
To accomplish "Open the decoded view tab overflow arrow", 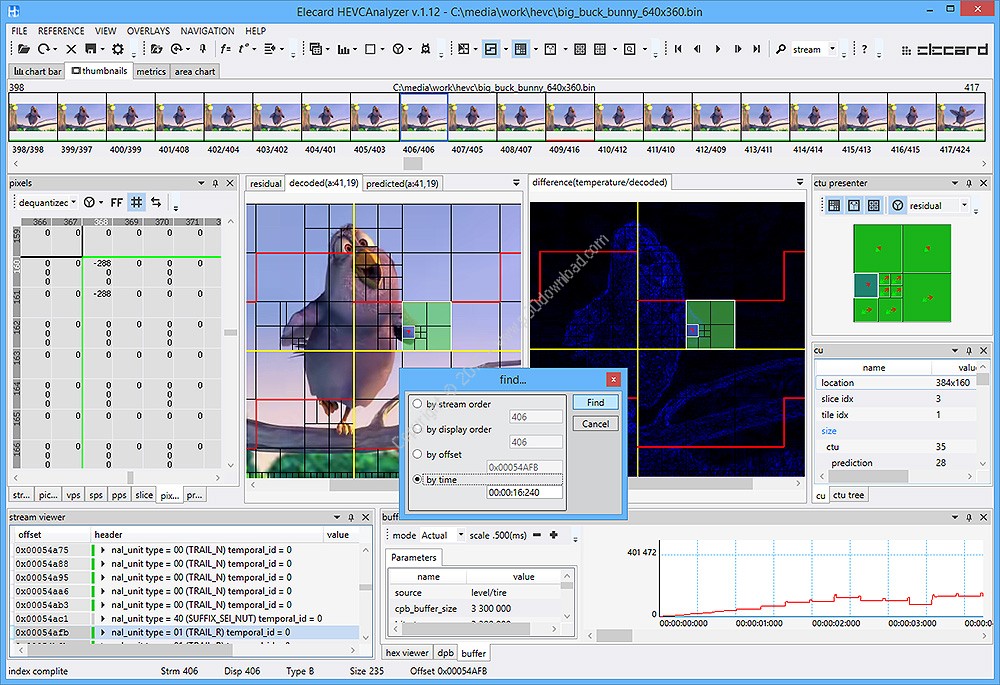I will [516, 183].
